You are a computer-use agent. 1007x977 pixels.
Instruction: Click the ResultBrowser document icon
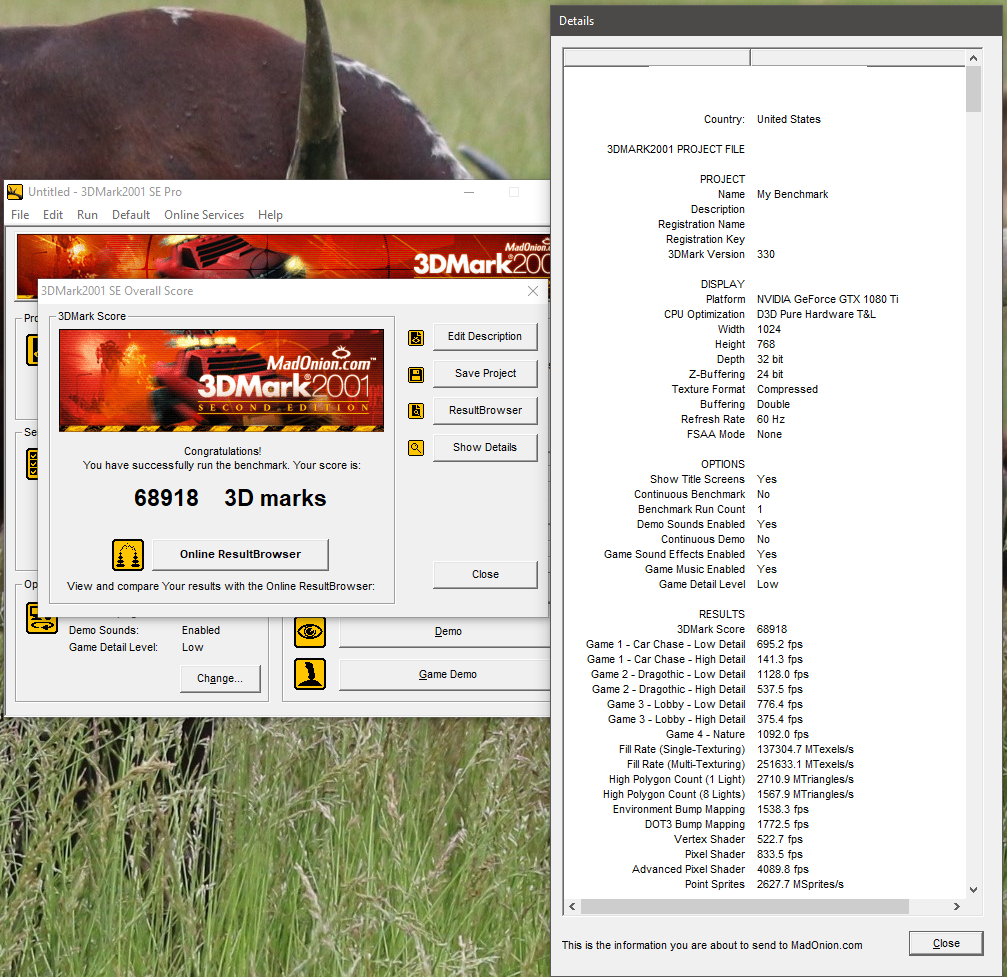[x=416, y=411]
